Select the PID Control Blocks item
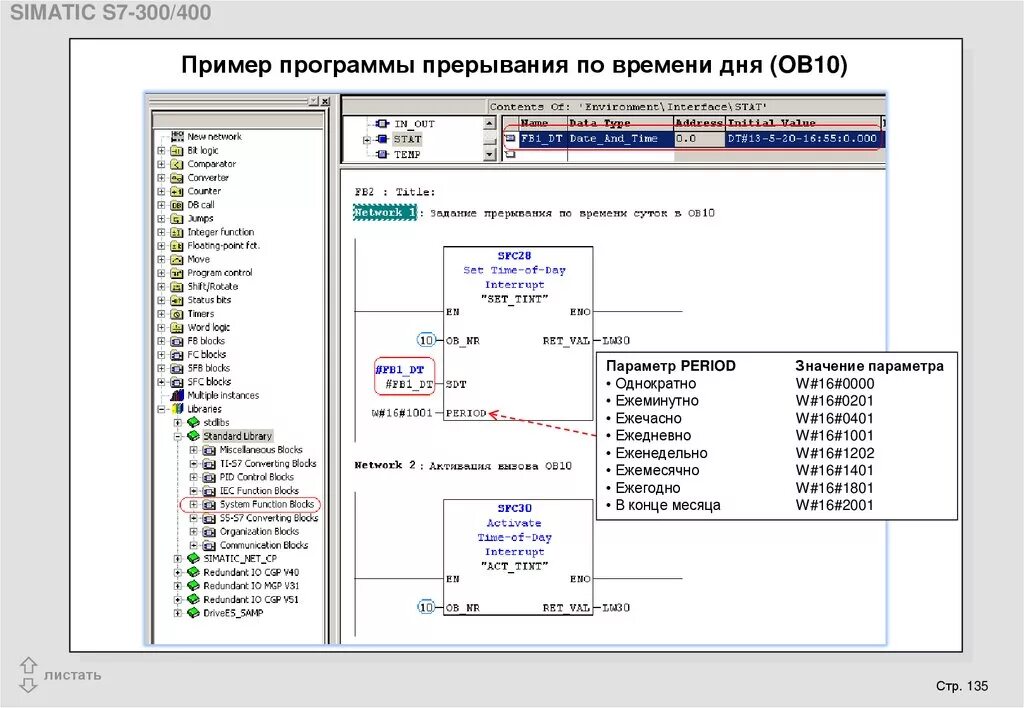 click(257, 477)
